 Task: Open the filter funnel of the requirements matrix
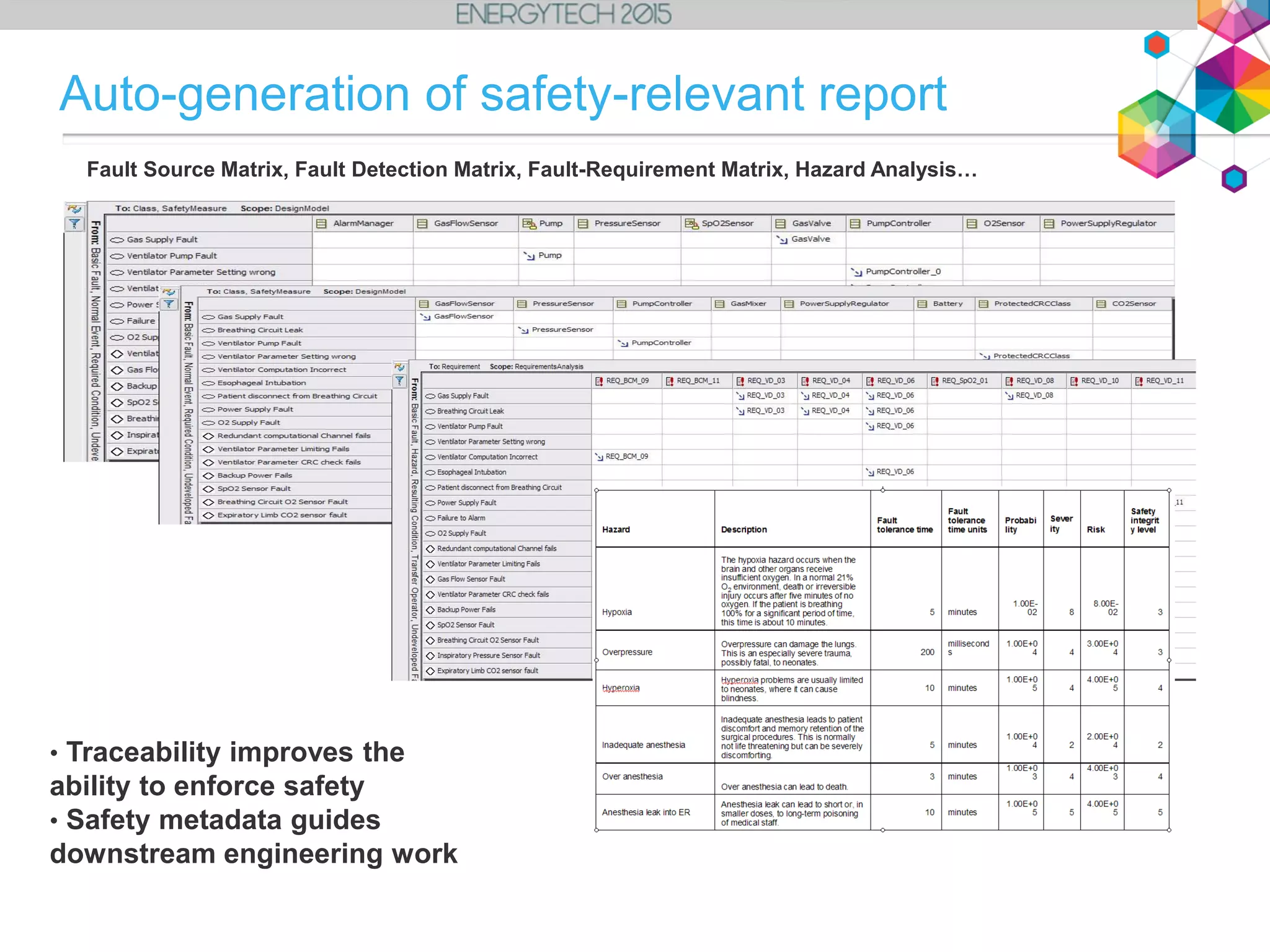click(400, 381)
